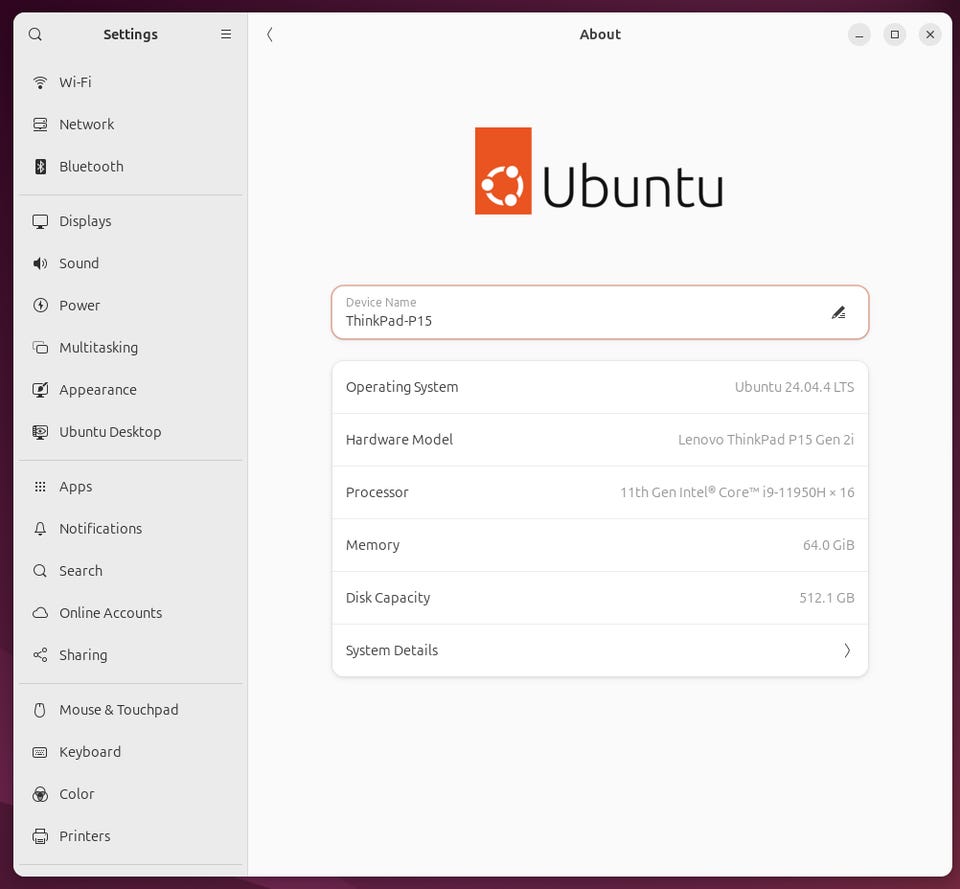Open the Settings hamburger menu

(226, 34)
